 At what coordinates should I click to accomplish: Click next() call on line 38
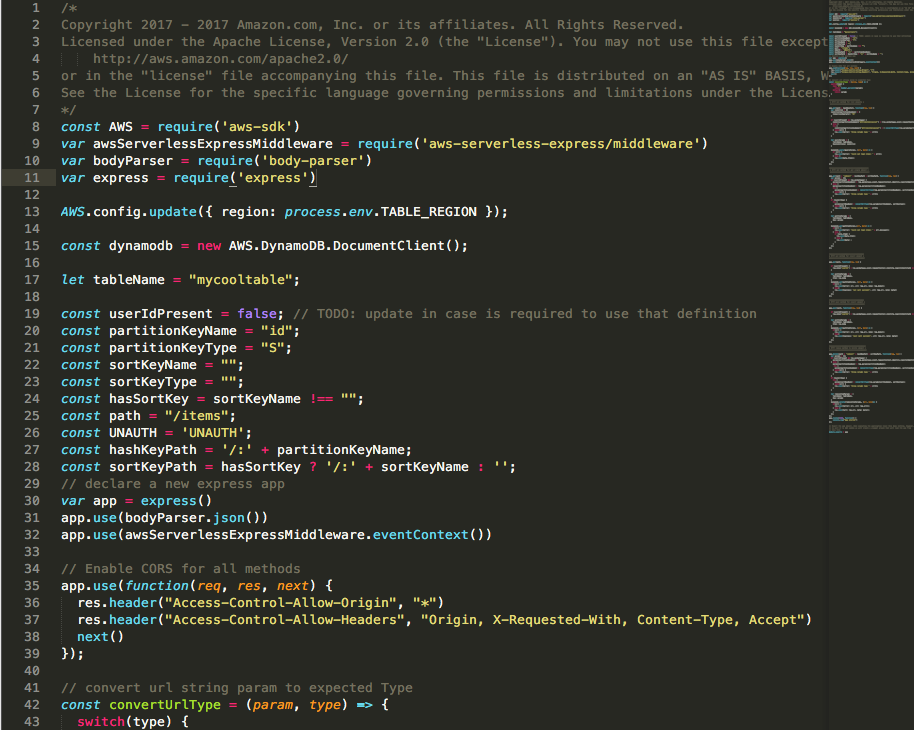(x=100, y=637)
